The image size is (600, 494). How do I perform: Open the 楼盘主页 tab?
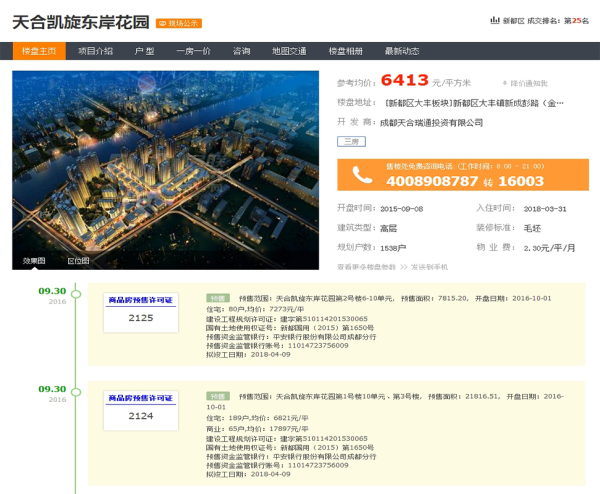(x=40, y=51)
